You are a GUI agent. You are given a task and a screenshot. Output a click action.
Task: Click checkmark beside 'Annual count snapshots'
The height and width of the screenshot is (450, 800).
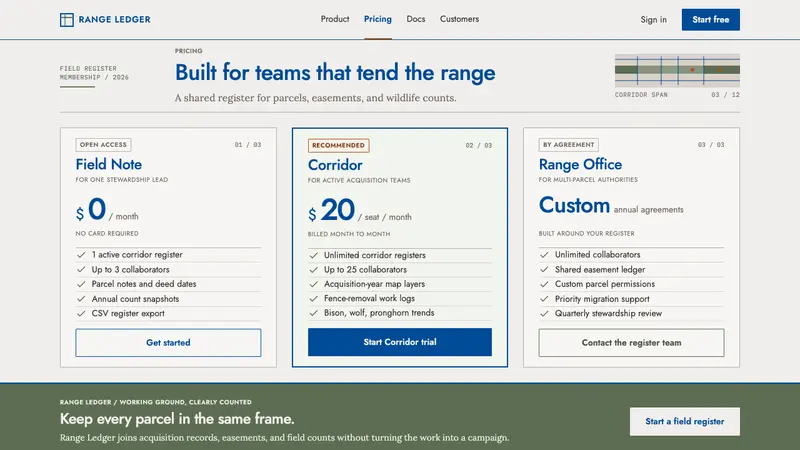click(81, 299)
